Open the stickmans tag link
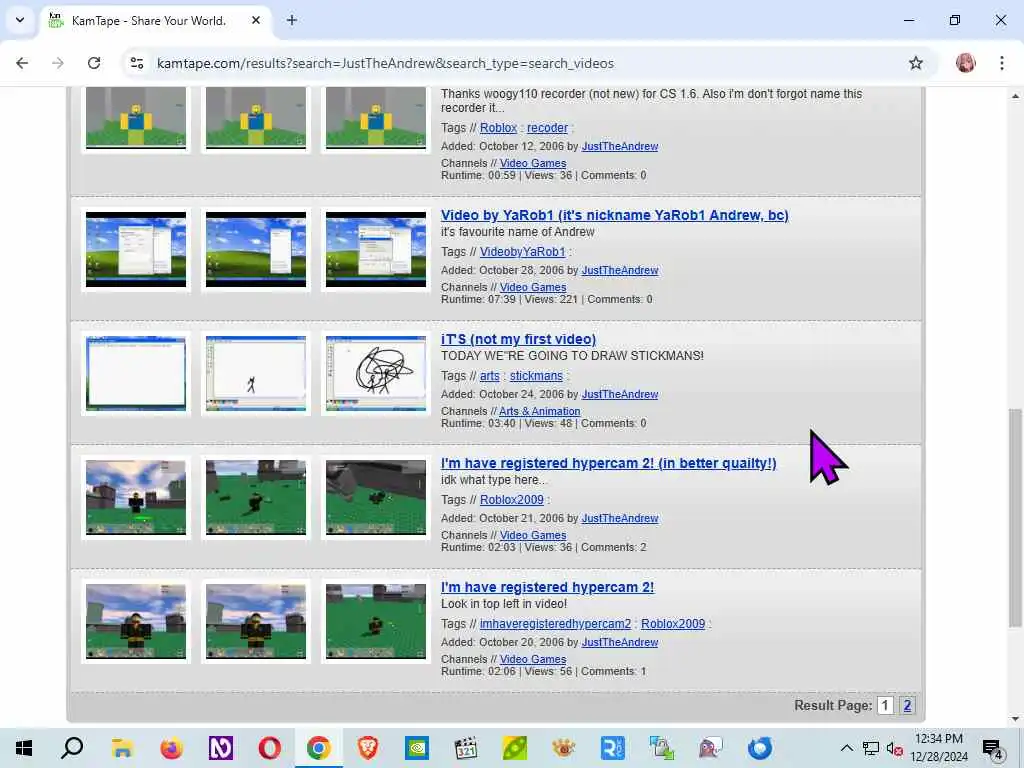Screen dimensions: 1024x768 coord(536,376)
